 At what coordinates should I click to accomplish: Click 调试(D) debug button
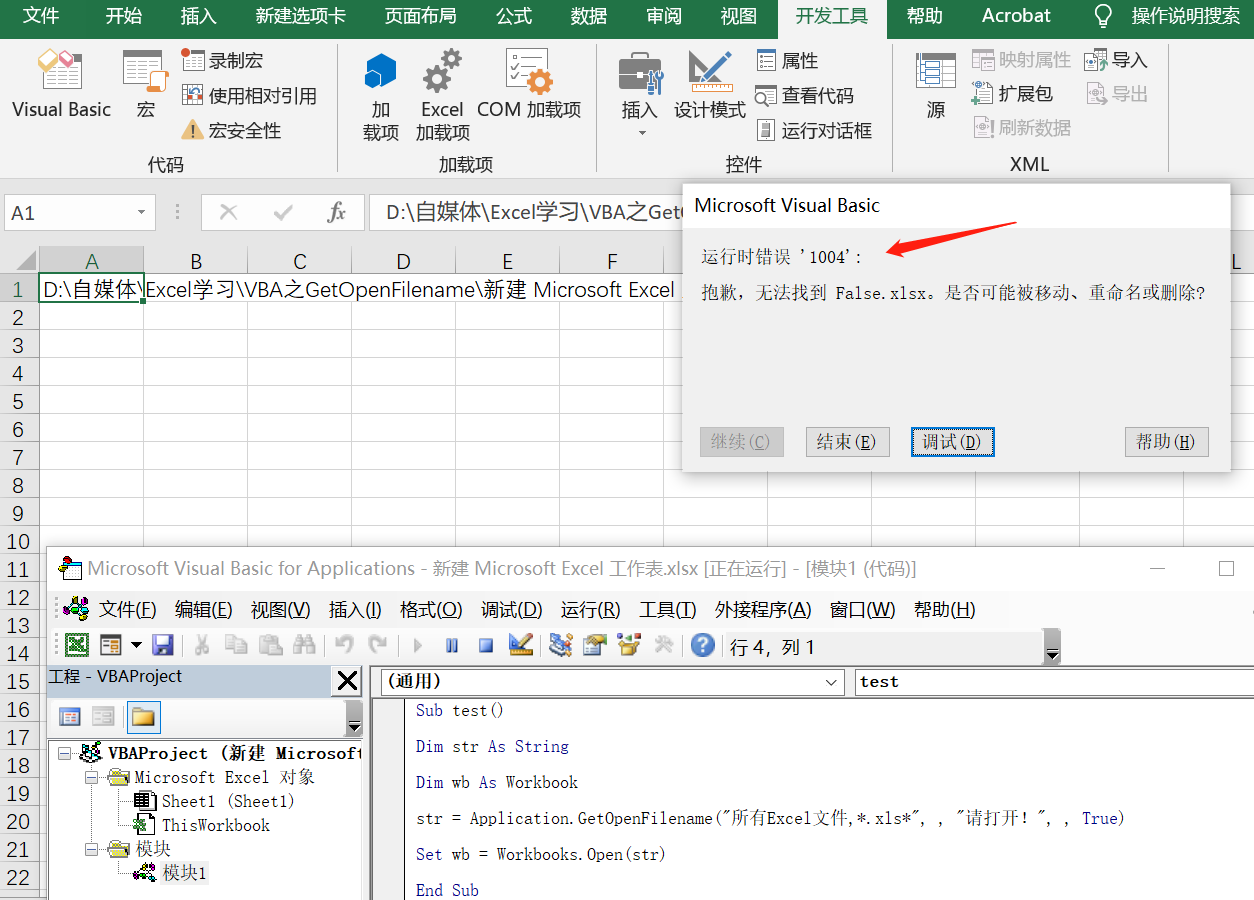click(x=952, y=442)
